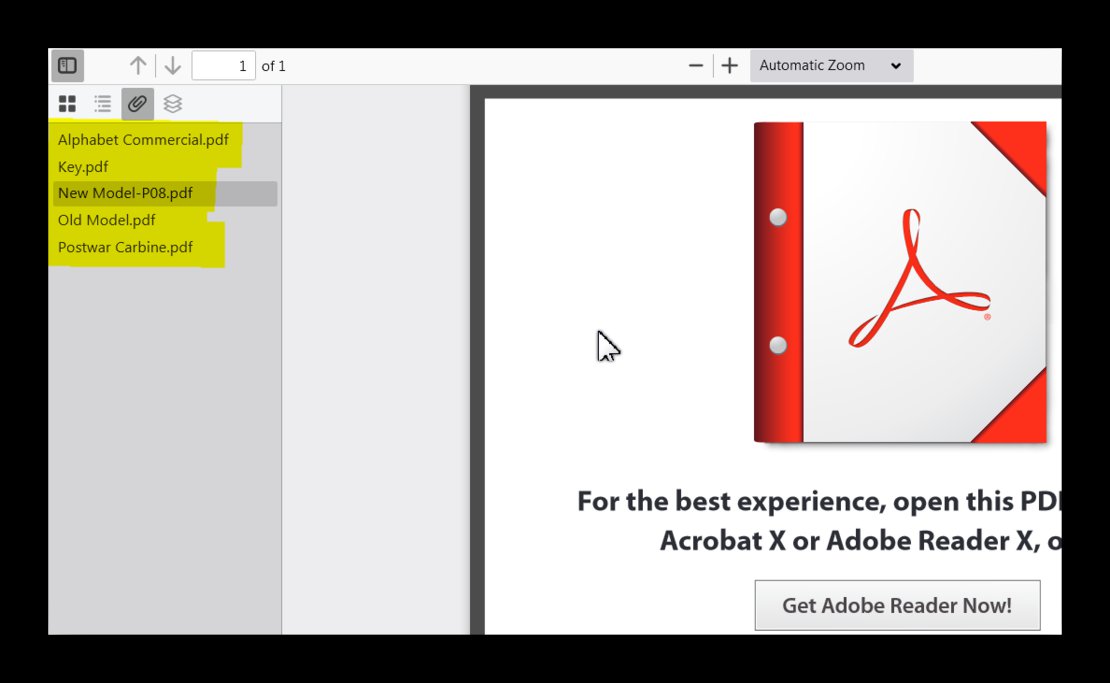Show layers view
Screen dimensions: 1110x683
coord(173,104)
